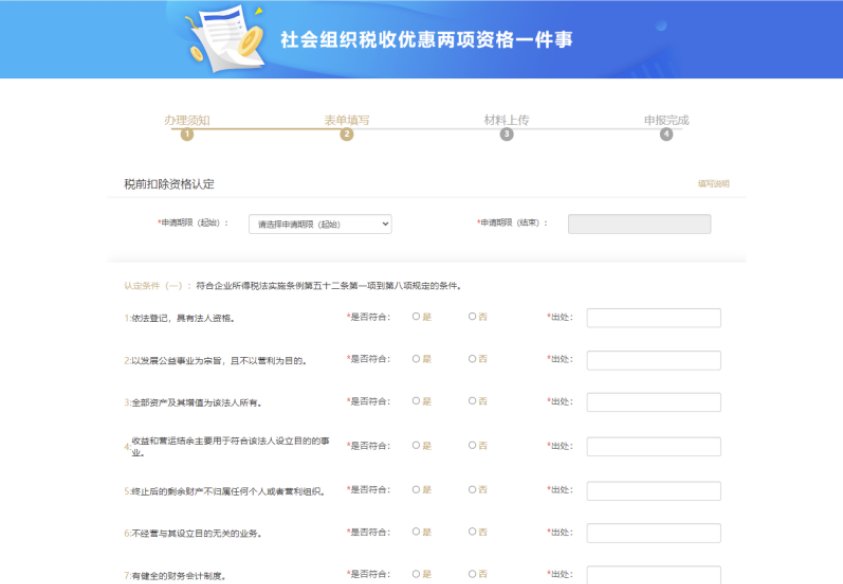The width and height of the screenshot is (843, 584).
Task: Open the 填写说明 link
Action: tap(713, 184)
